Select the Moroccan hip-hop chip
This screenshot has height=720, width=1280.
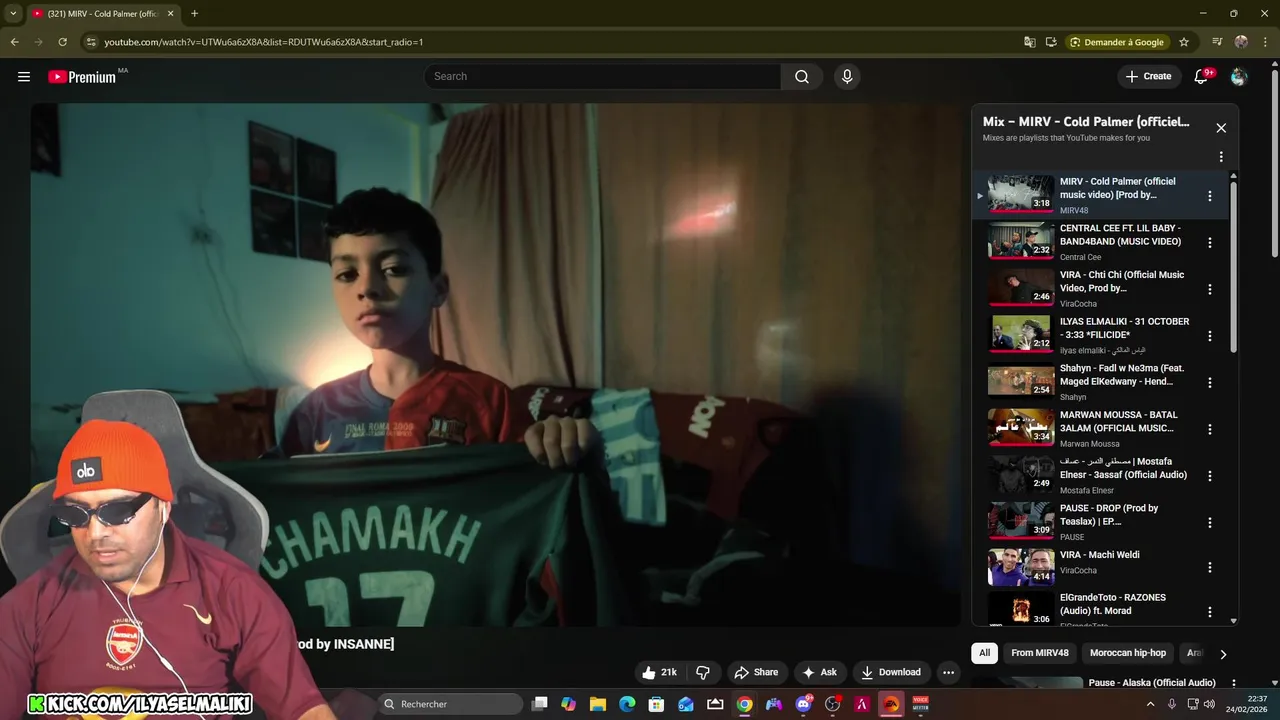coord(1128,653)
